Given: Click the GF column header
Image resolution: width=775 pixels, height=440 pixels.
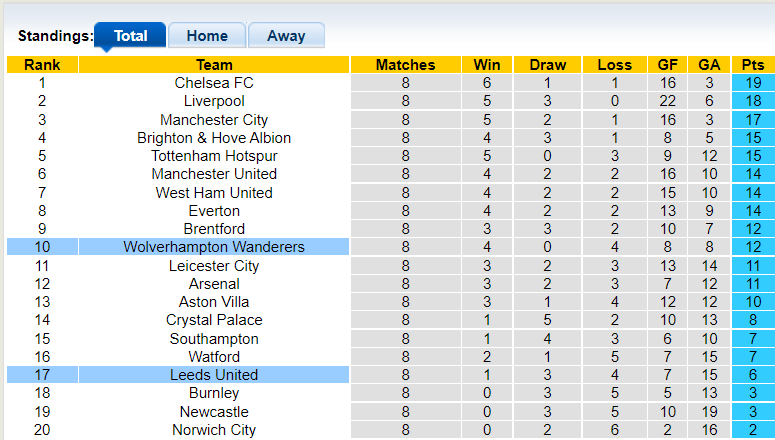Looking at the screenshot, I should tap(667, 65).
